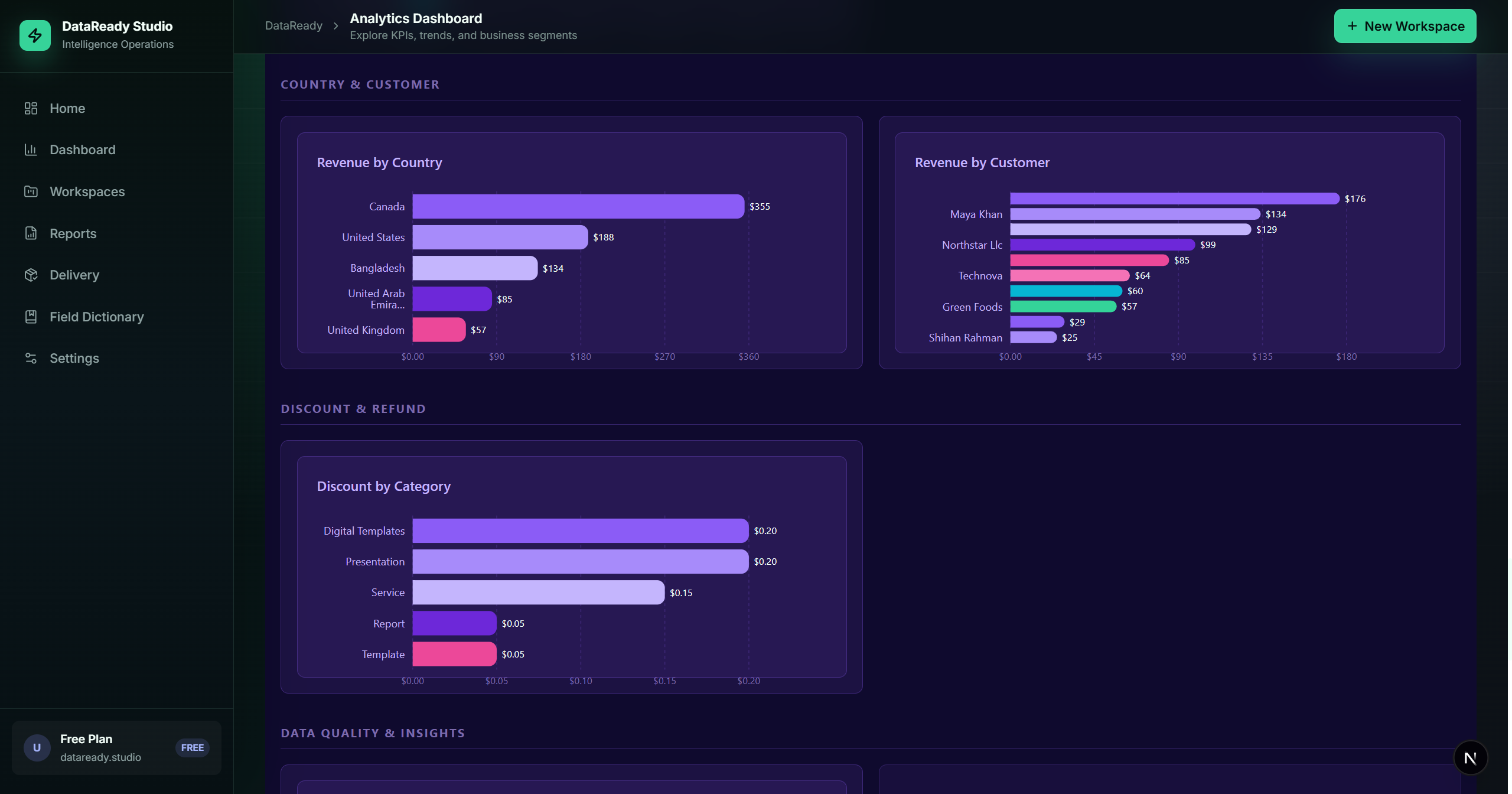Click the Dashboard bar chart icon
Screen dimensions: 1512x794
pos(31,149)
